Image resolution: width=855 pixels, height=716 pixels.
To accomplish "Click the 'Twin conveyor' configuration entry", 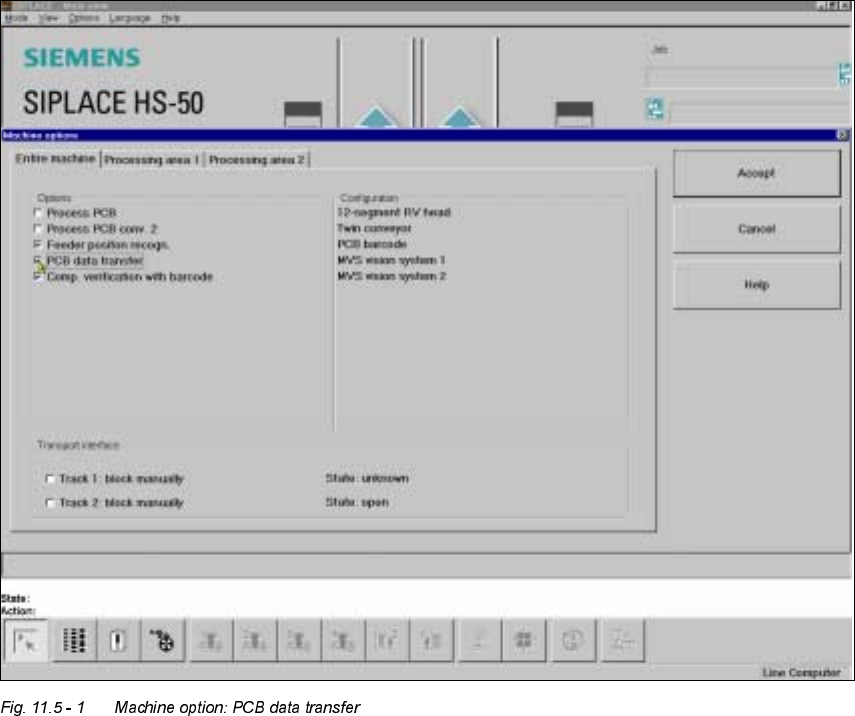I will click(374, 228).
